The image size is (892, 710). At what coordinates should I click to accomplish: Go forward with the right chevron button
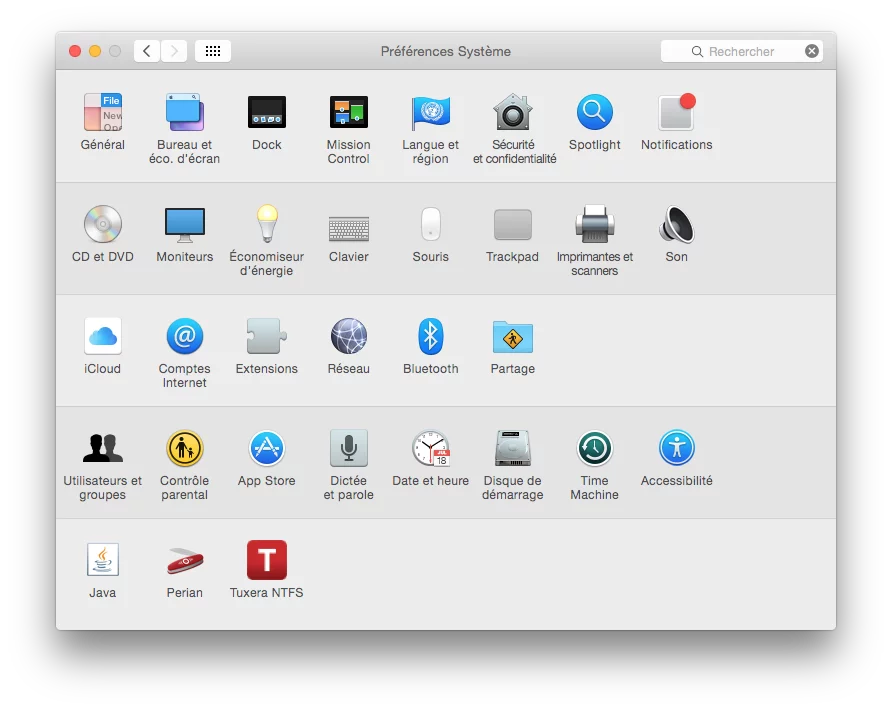174,51
